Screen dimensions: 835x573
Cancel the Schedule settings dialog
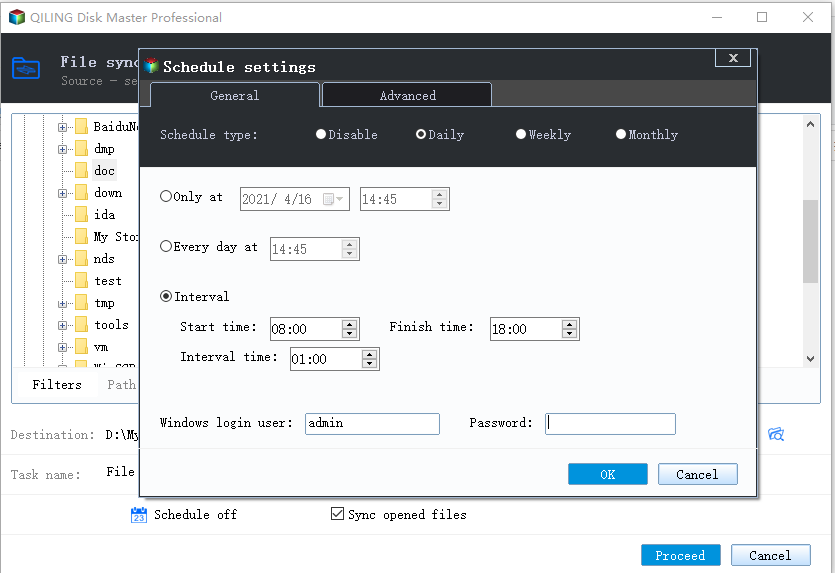pos(698,474)
